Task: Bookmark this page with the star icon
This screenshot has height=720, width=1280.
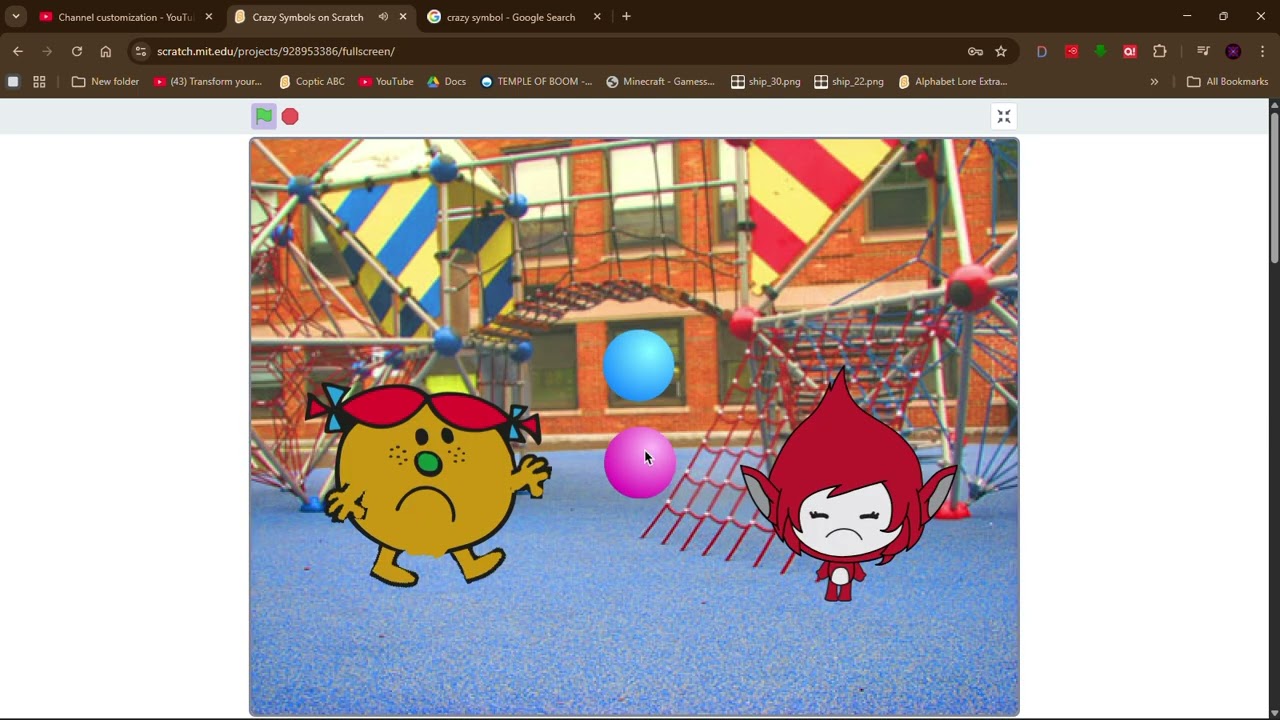Action: click(x=1001, y=51)
